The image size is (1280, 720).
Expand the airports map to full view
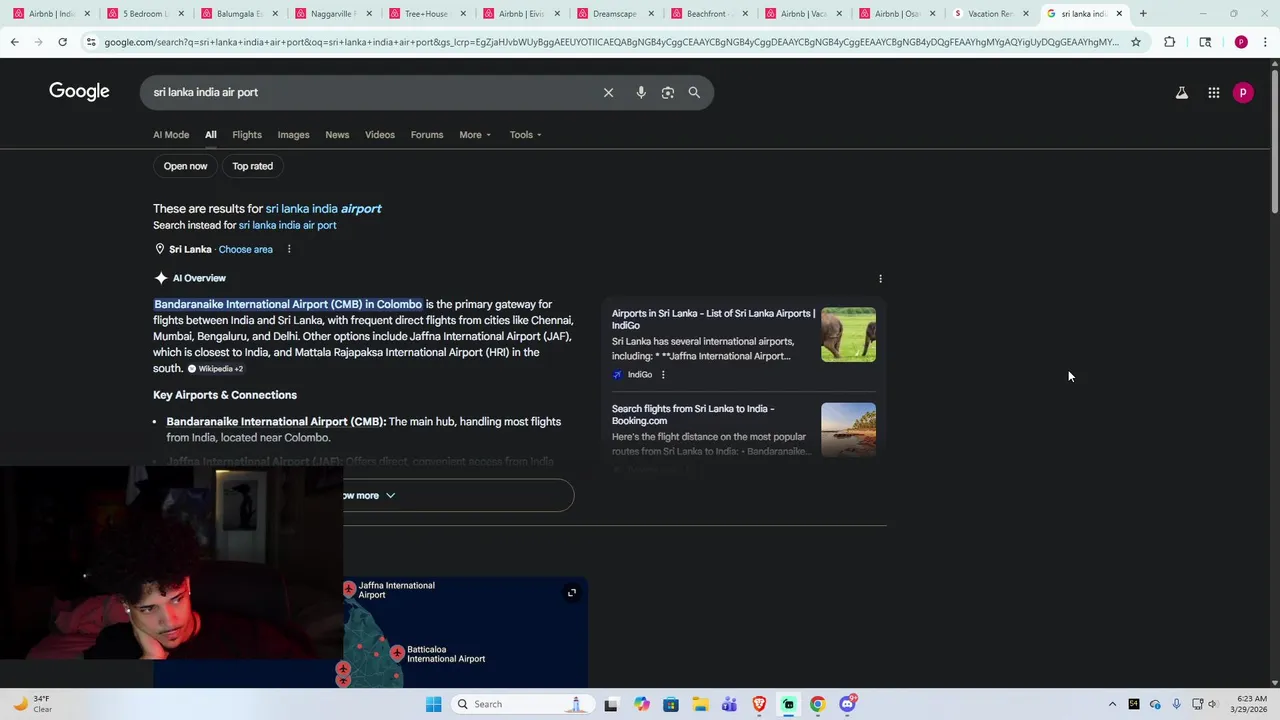point(572,593)
